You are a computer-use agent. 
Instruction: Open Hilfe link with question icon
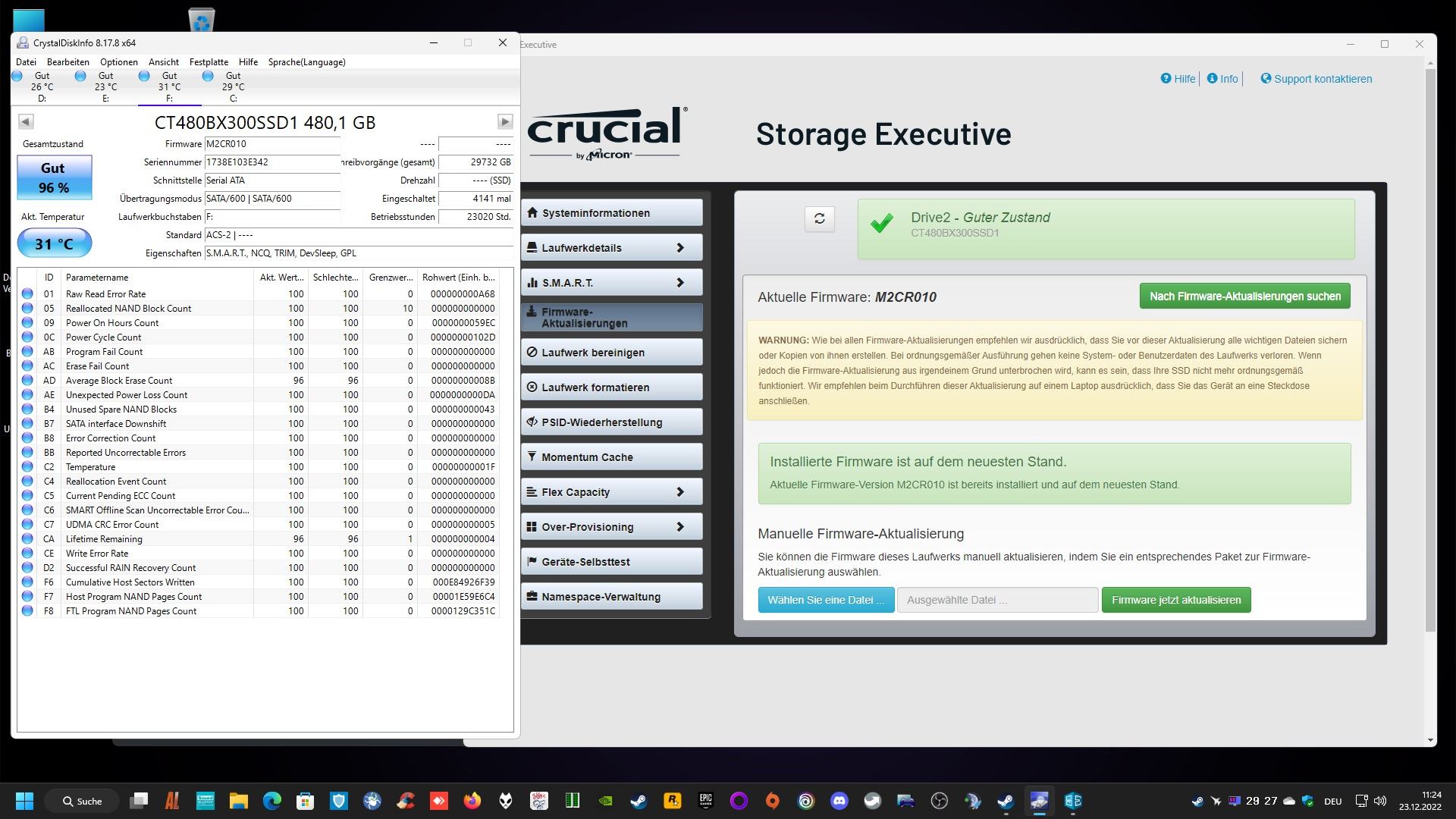pyautogui.click(x=1178, y=79)
